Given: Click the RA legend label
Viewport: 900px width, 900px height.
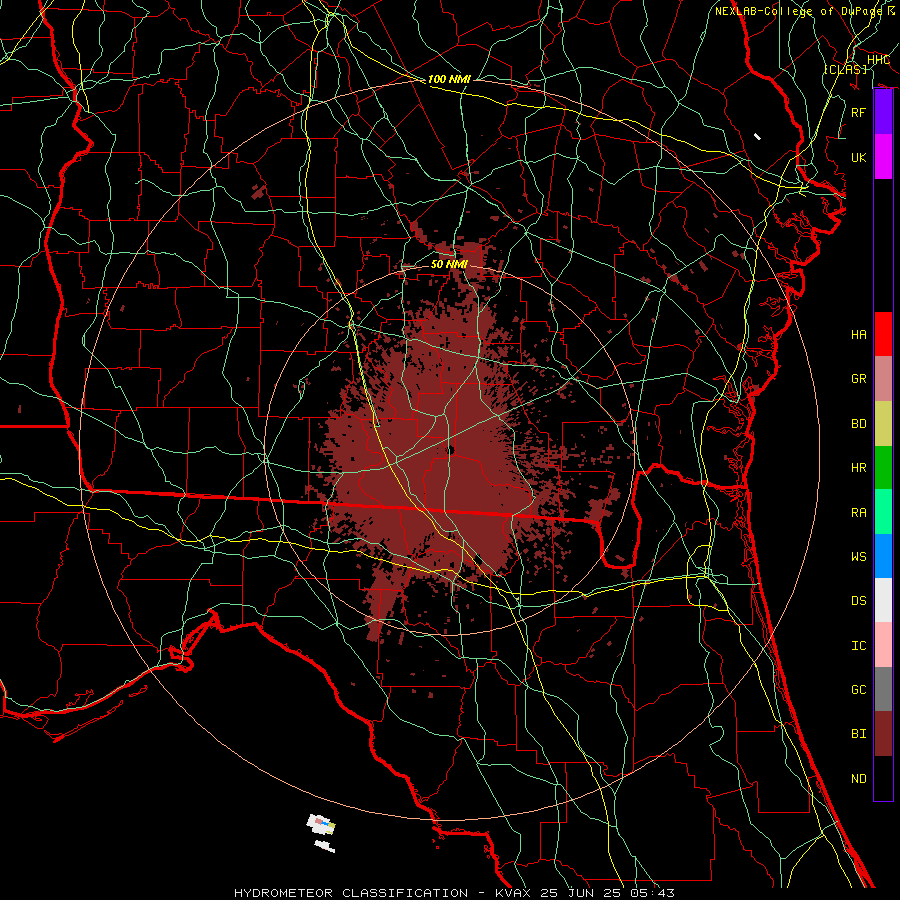Looking at the screenshot, I should point(858,512).
